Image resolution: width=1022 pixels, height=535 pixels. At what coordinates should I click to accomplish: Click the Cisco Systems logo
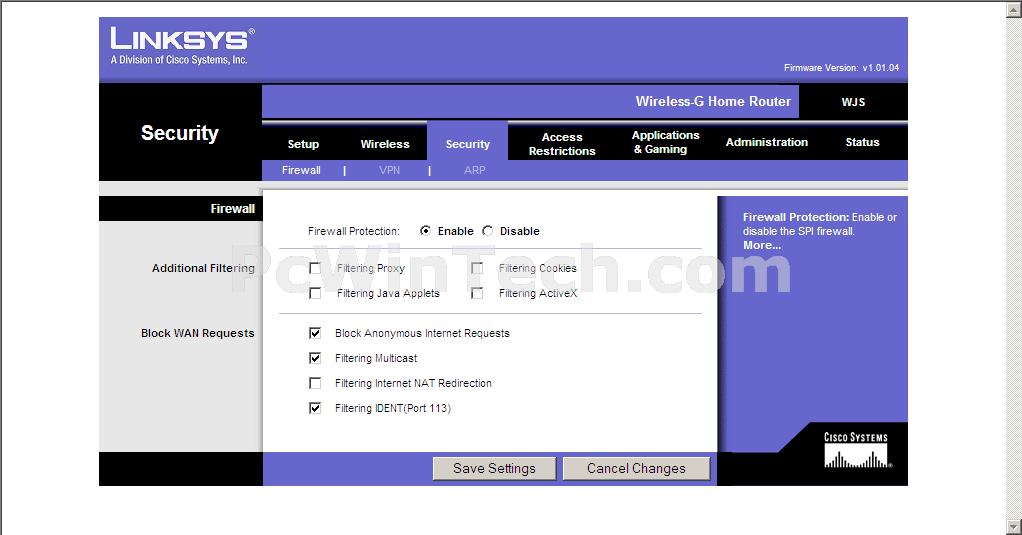(x=856, y=450)
